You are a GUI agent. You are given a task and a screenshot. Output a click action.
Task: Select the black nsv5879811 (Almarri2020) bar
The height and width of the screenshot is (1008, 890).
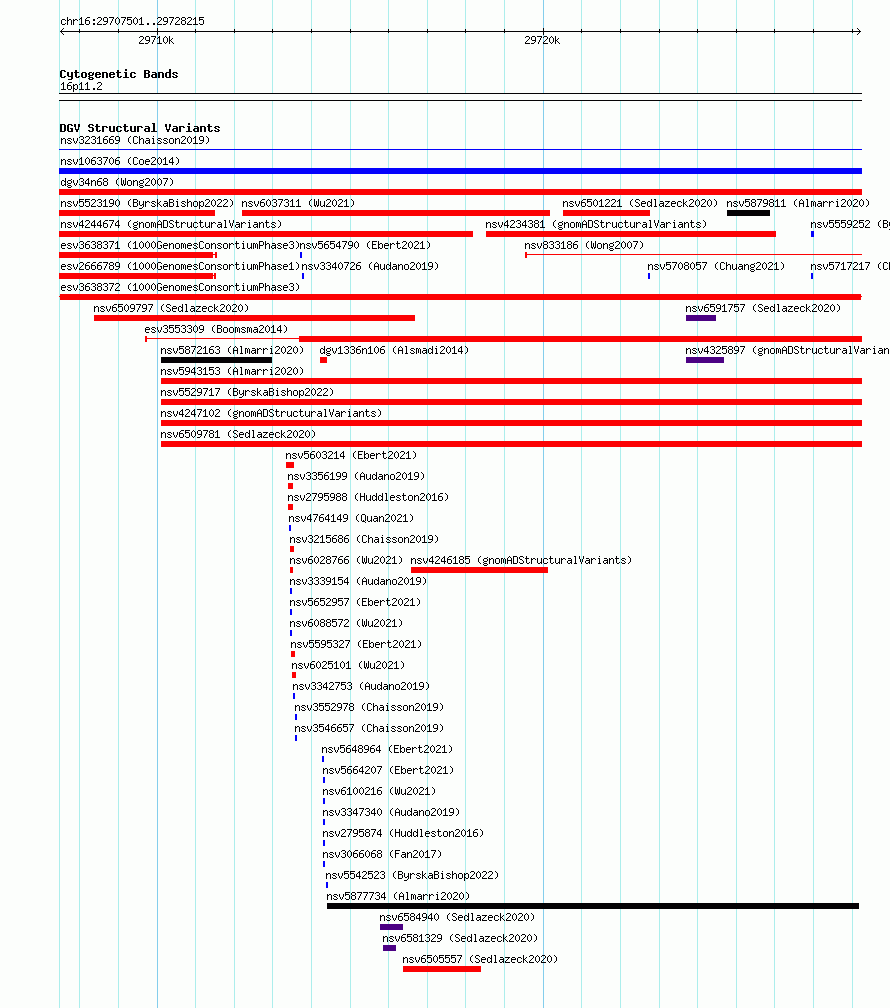click(748, 213)
